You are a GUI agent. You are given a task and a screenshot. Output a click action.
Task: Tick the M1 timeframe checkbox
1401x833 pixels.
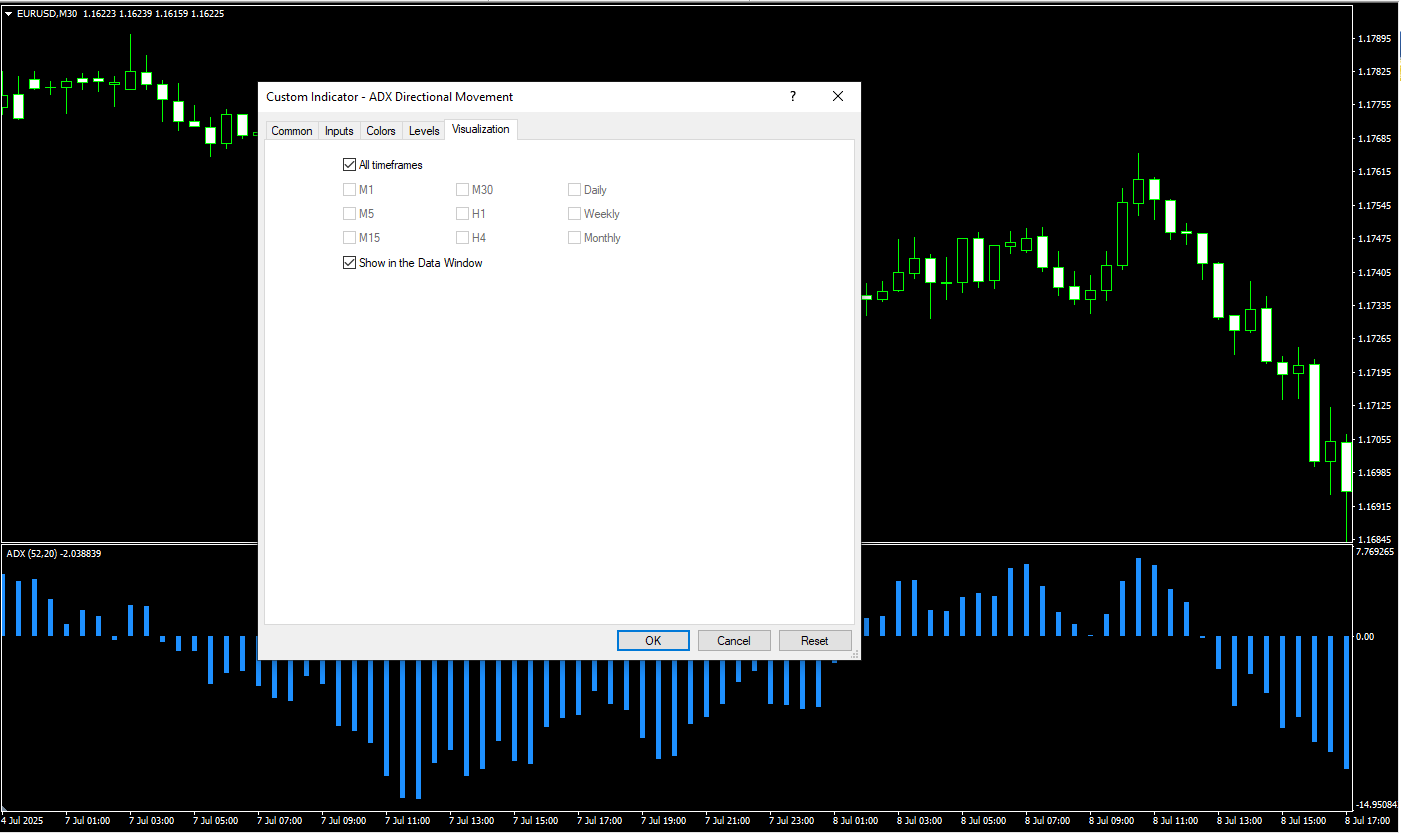point(349,189)
